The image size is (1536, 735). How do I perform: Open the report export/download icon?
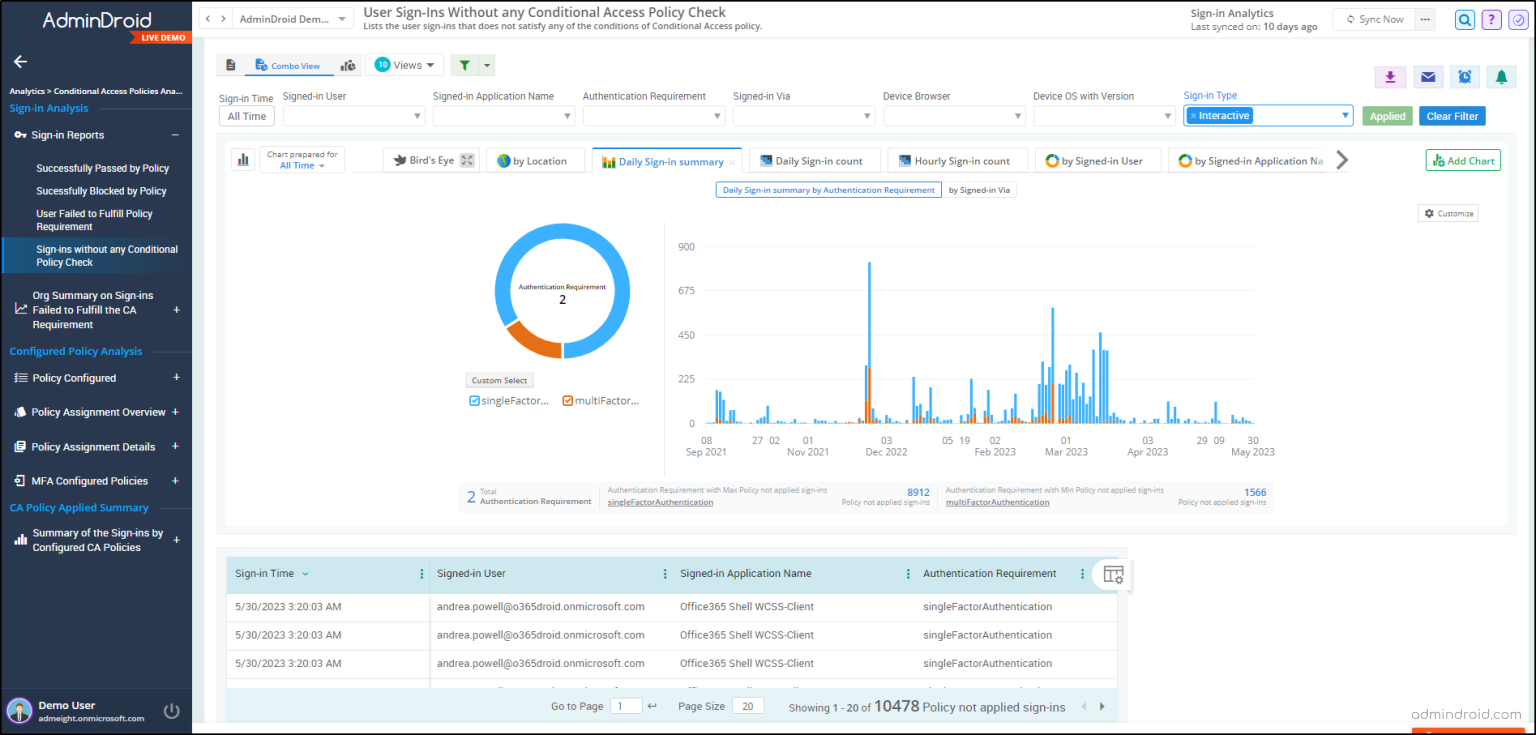1391,76
